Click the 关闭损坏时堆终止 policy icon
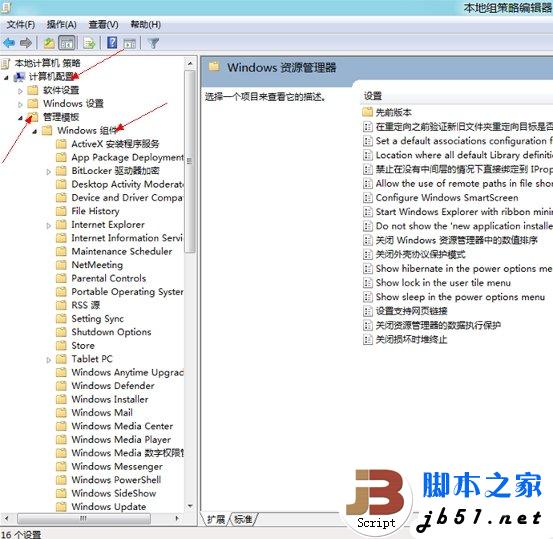Viewport: 553px width, 539px height. pos(367,340)
